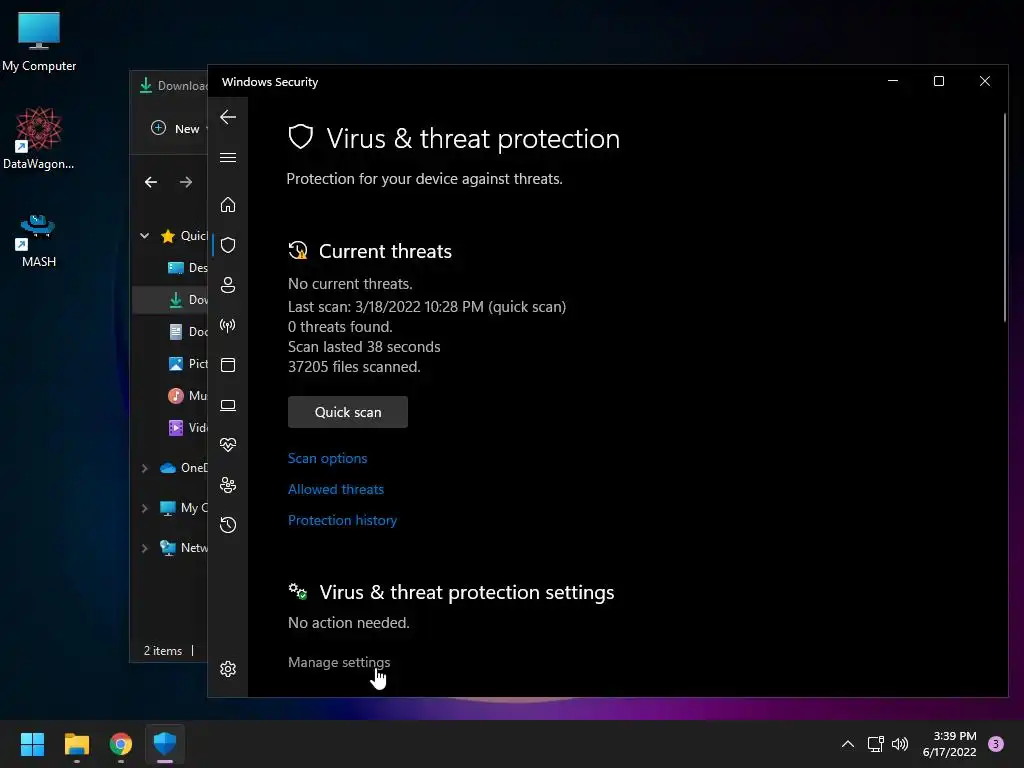
Task: Open App & browser control sidebar icon
Action: point(228,365)
